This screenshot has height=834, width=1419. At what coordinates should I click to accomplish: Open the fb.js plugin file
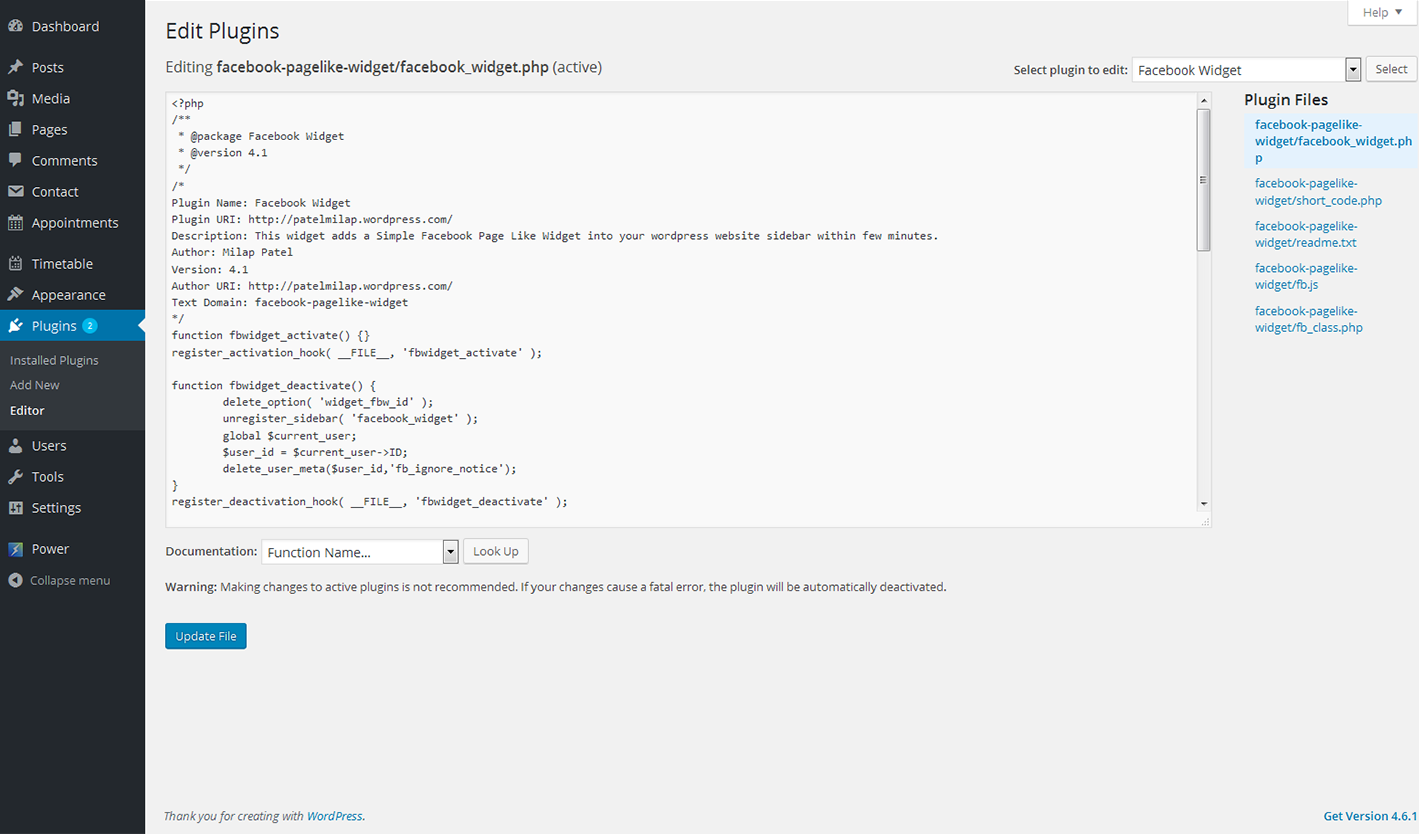coord(1306,276)
